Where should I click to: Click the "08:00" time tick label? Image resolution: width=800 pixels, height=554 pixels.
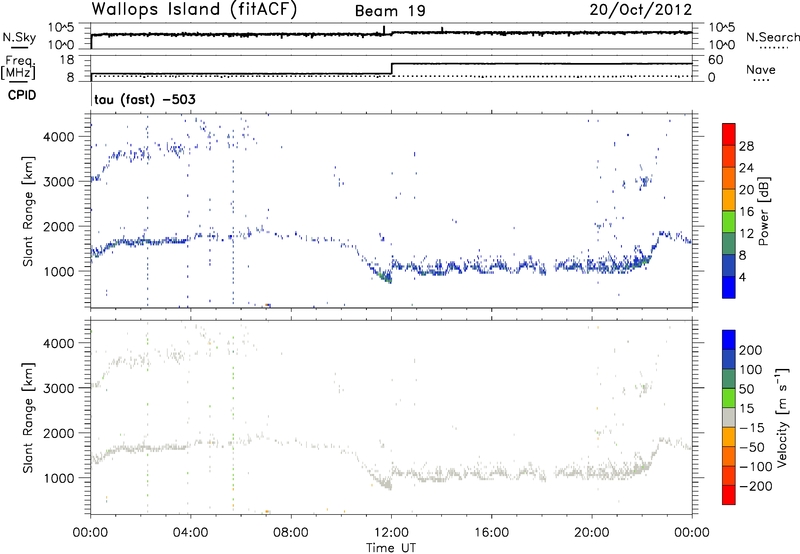(291, 533)
